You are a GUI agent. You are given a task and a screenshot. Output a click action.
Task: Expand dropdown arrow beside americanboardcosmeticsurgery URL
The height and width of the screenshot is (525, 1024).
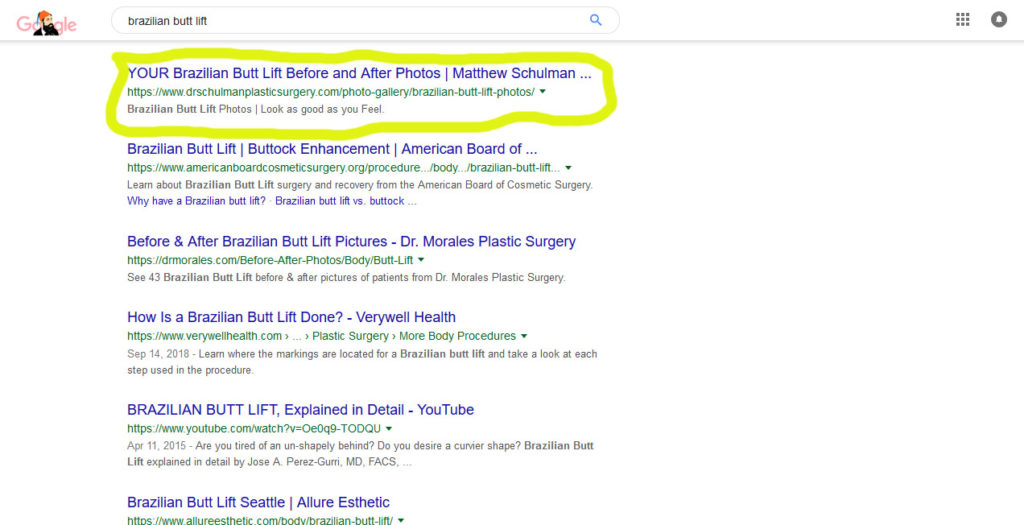(x=568, y=168)
